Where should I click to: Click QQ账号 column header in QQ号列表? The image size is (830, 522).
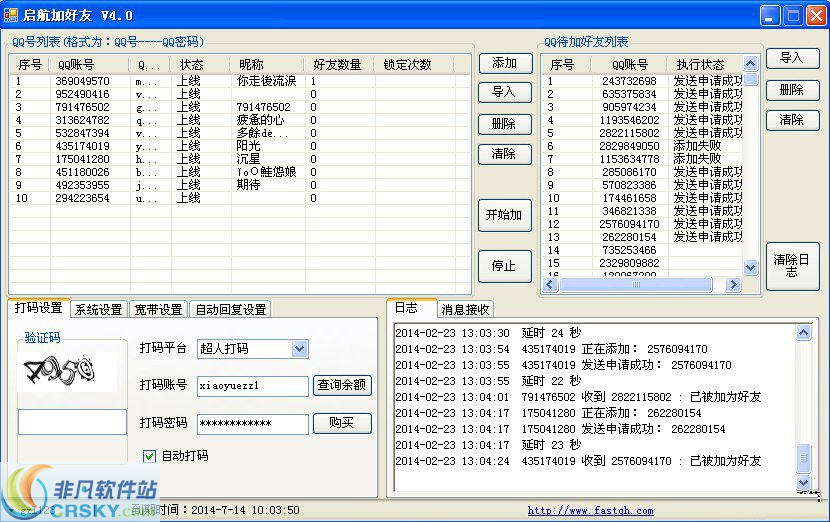89,65
